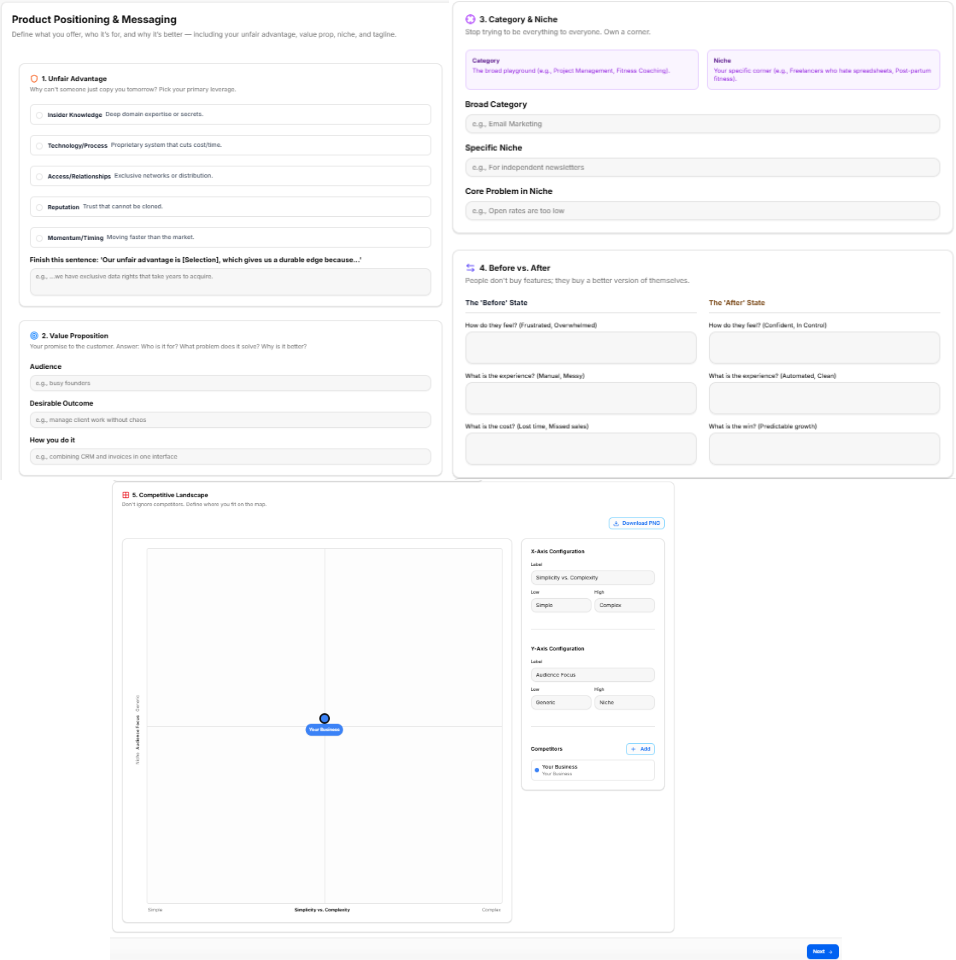
Task: Click the purple Niche info card
Action: 824,70
